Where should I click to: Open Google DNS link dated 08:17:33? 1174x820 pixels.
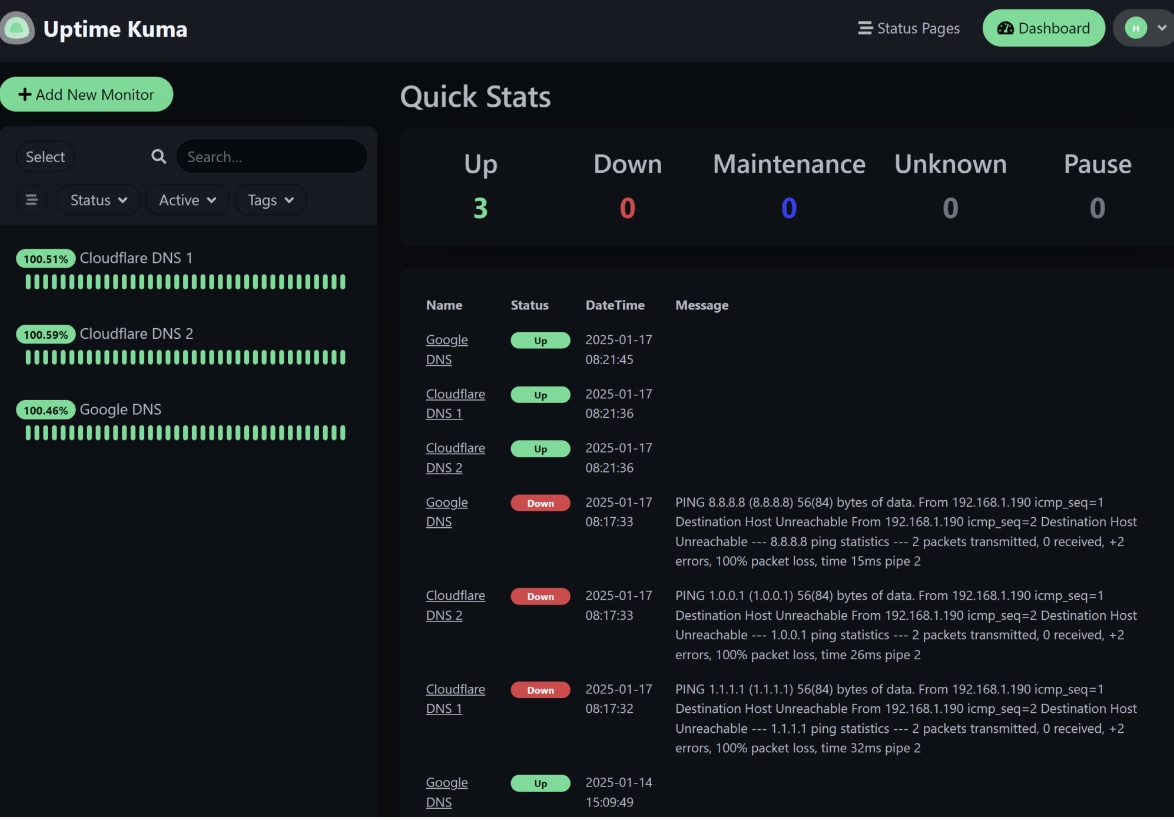[x=447, y=511]
